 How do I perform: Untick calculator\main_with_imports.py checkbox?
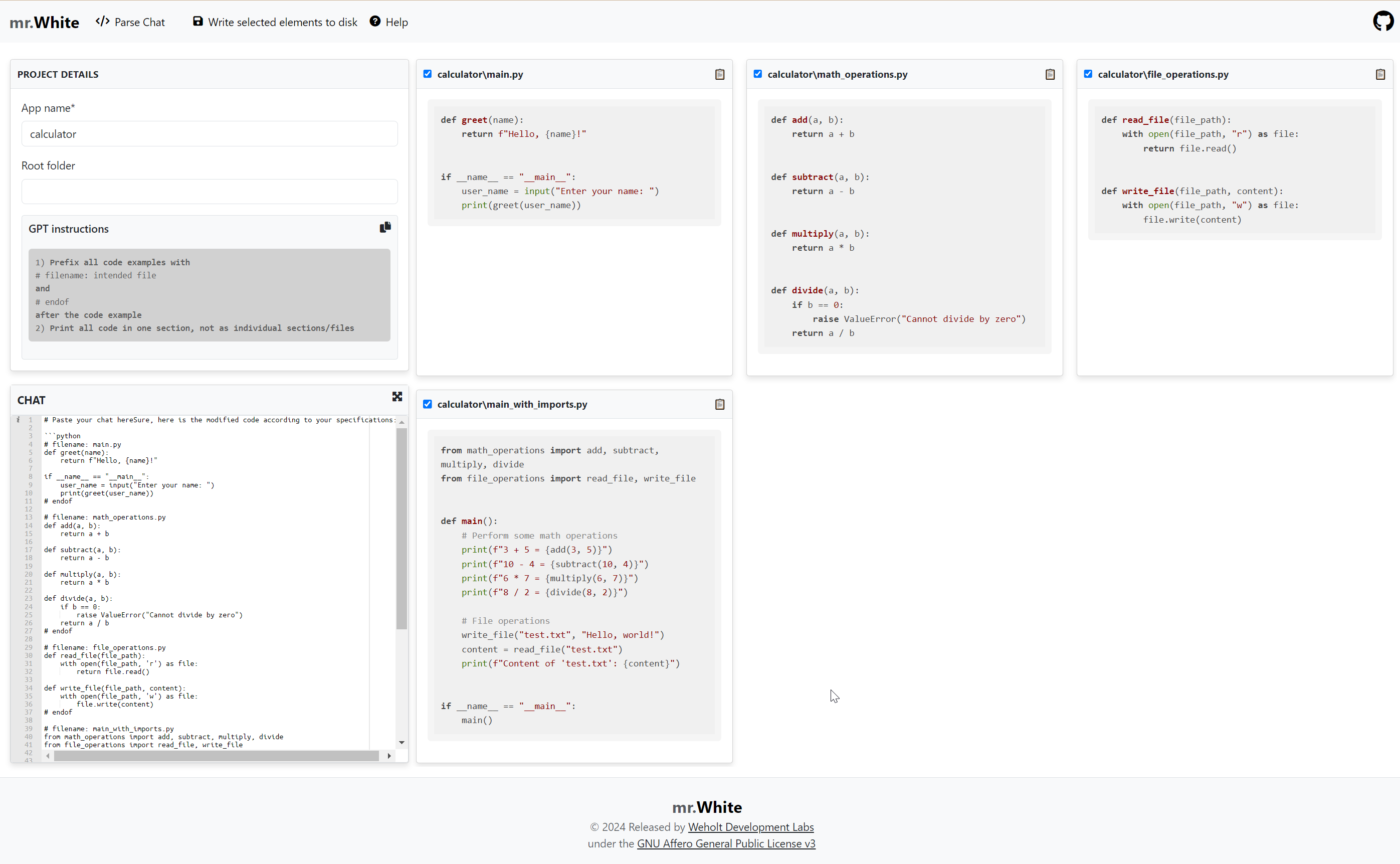tap(427, 404)
